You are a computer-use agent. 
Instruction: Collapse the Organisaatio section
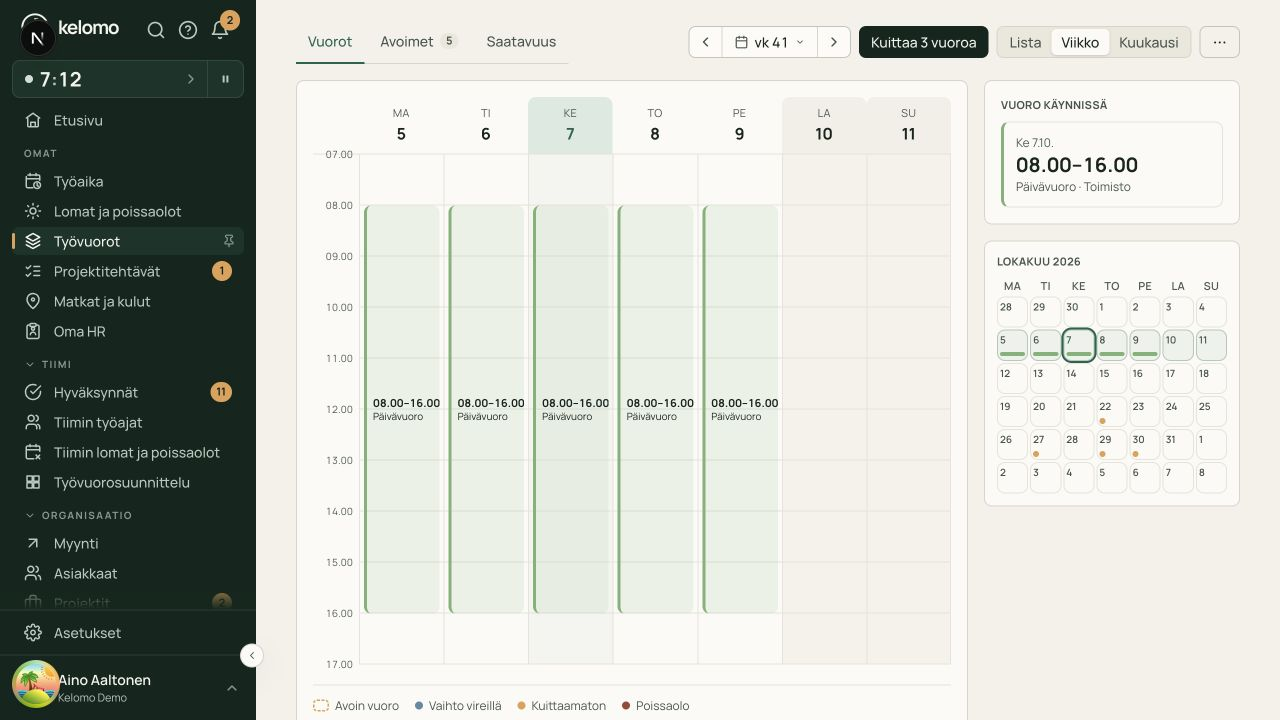pos(78,516)
